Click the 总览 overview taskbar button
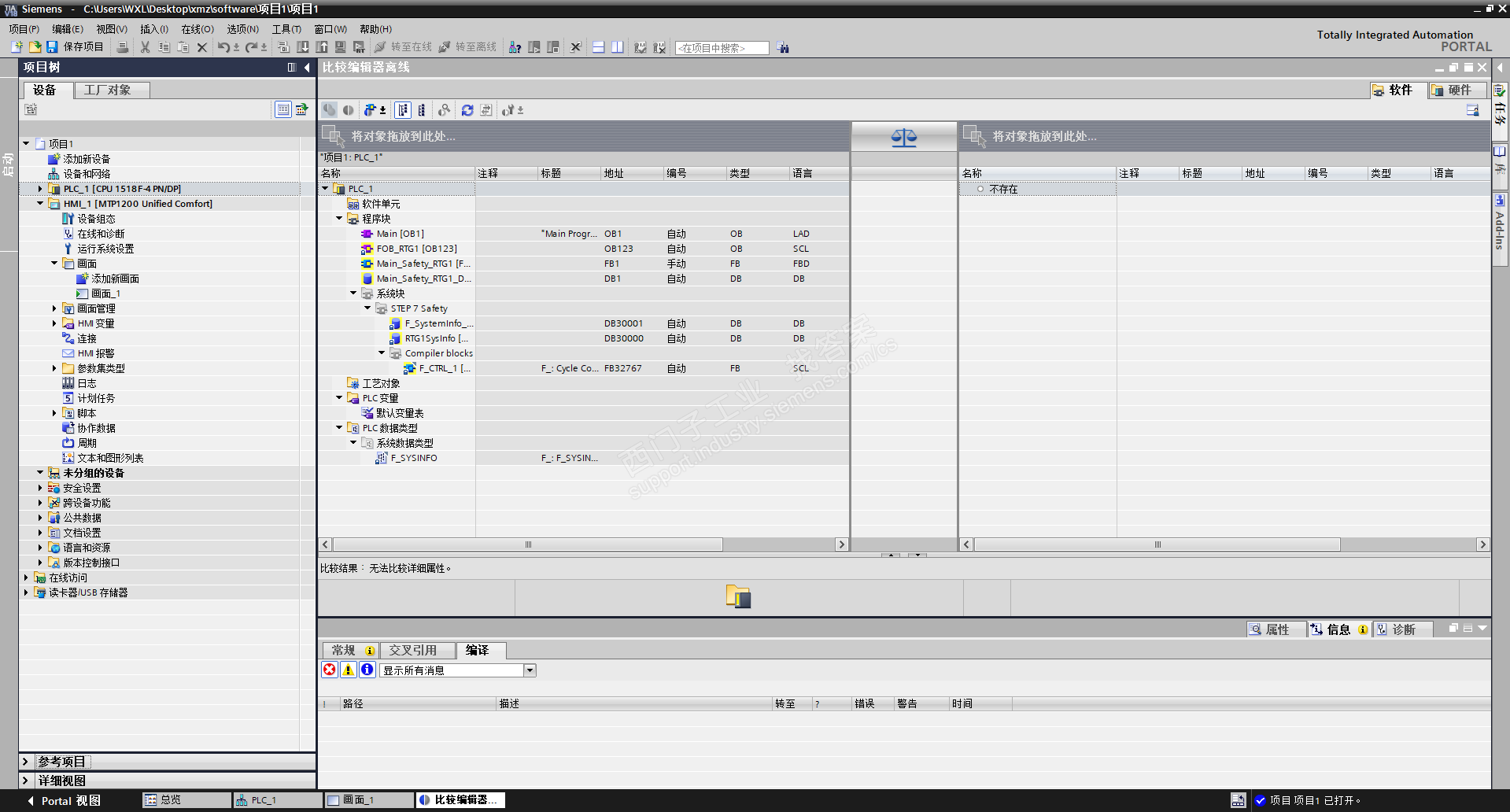The height and width of the screenshot is (812, 1510). pyautogui.click(x=186, y=800)
